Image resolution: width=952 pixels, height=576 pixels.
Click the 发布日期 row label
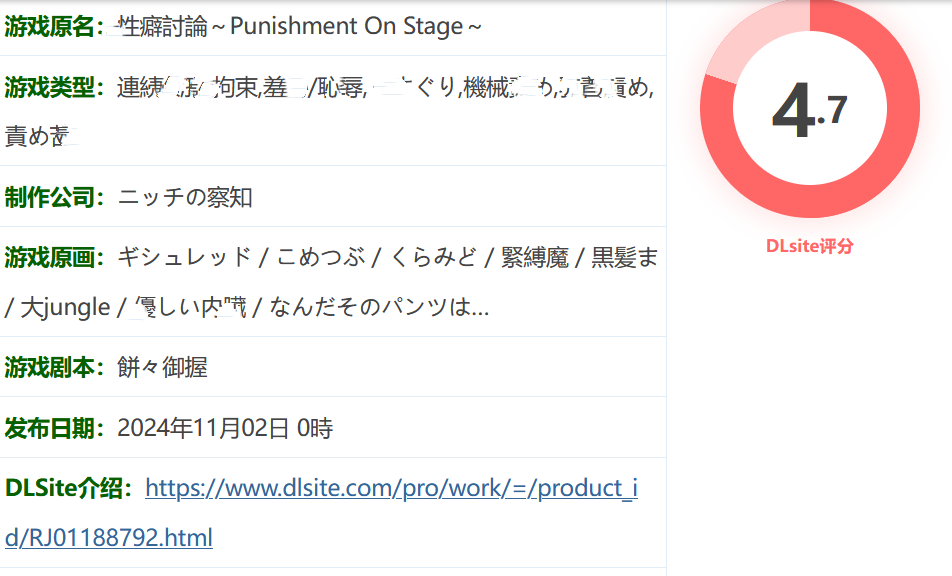(x=48, y=428)
